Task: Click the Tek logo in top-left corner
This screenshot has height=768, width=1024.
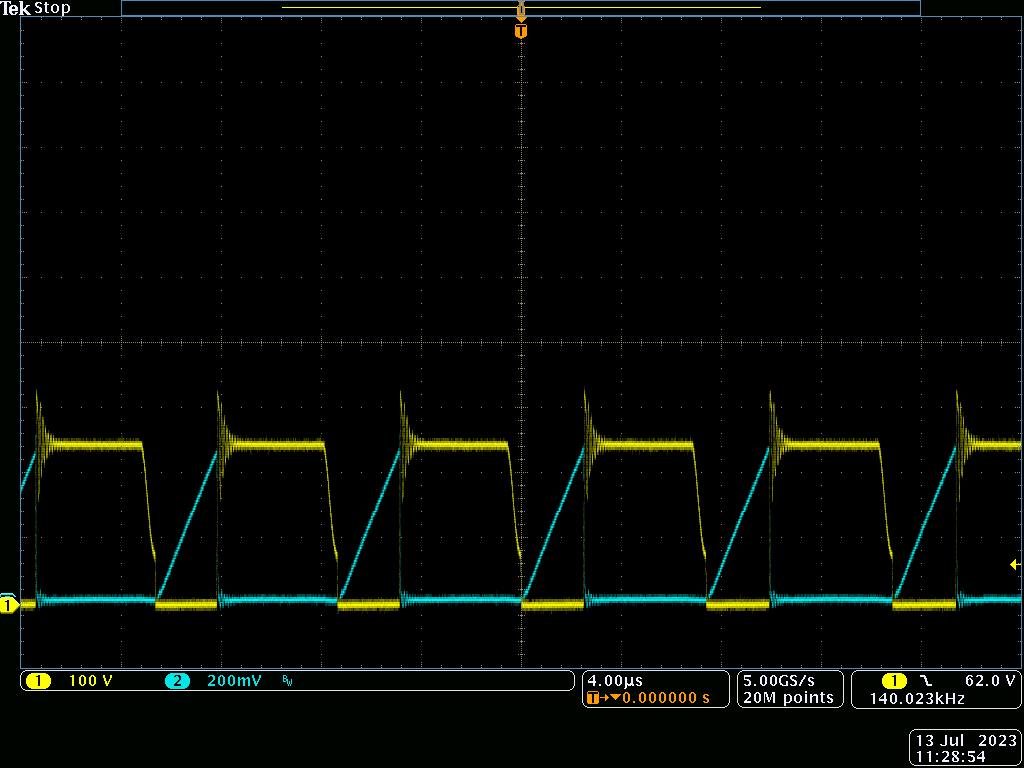Action: [x=16, y=7]
